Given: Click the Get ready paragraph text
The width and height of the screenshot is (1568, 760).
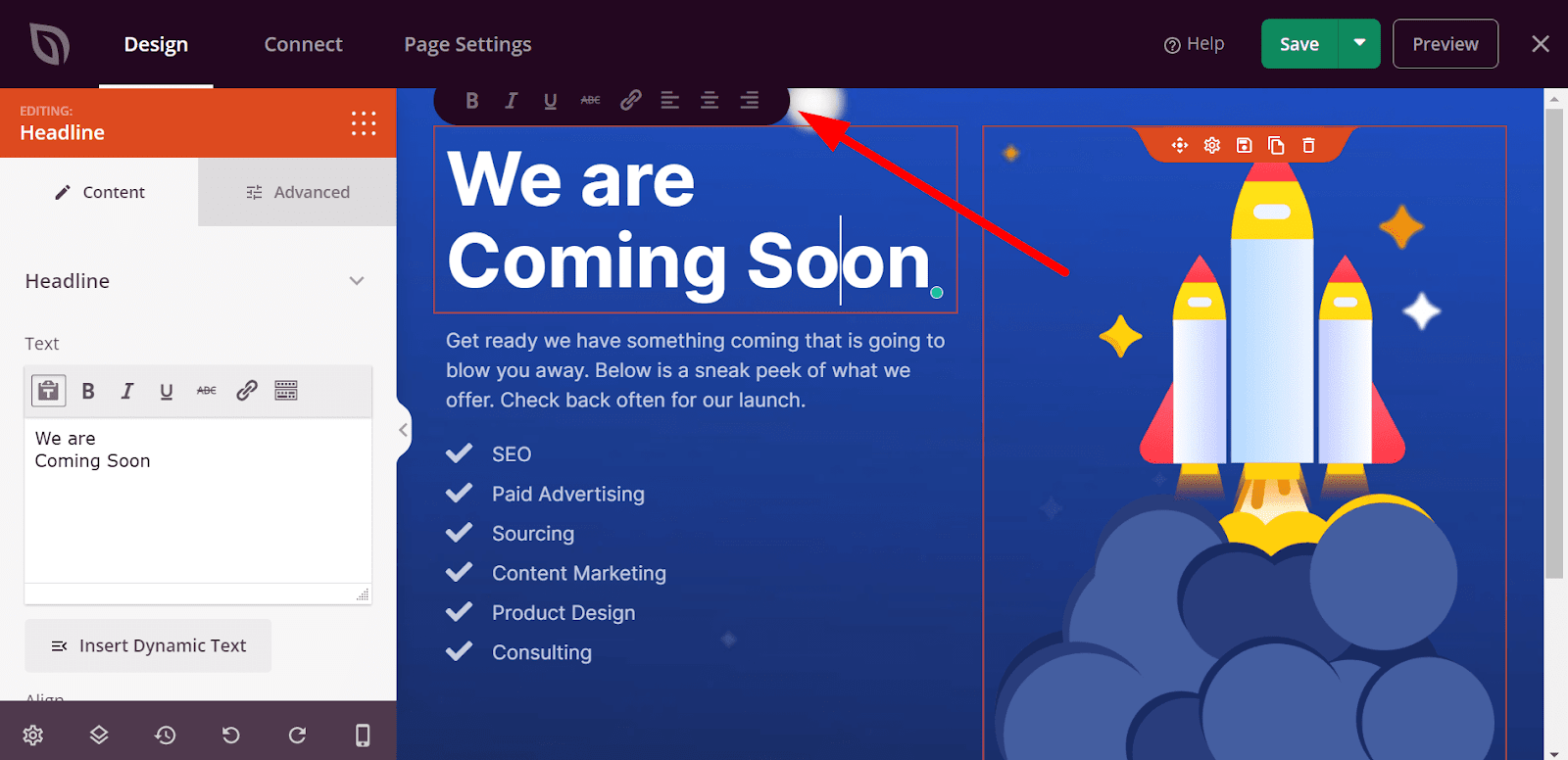Looking at the screenshot, I should point(695,370).
